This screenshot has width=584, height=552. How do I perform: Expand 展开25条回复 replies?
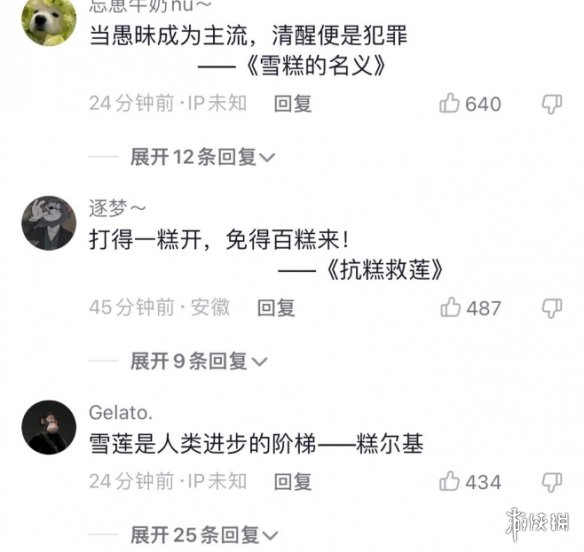[x=204, y=535]
